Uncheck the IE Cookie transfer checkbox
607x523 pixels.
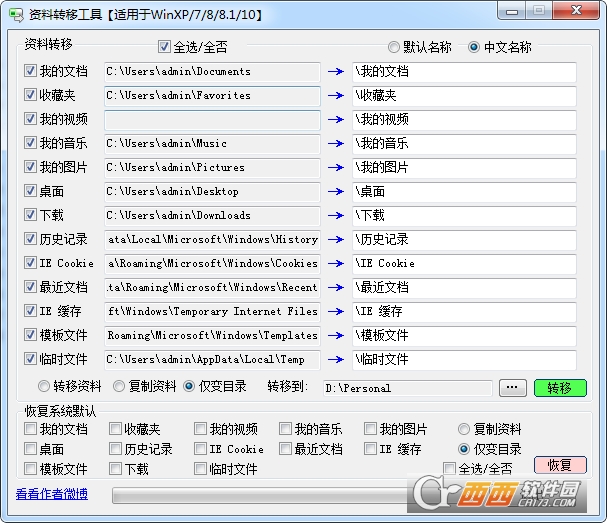(x=31, y=264)
